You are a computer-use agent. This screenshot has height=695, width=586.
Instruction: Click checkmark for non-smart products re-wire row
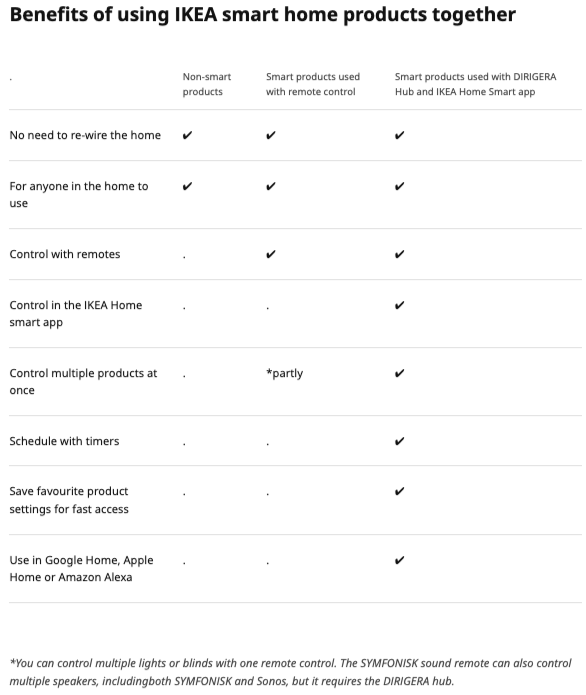click(188, 135)
